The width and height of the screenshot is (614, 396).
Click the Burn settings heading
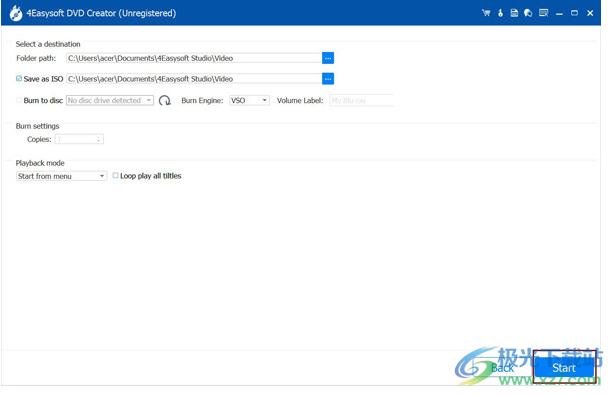[37, 126]
